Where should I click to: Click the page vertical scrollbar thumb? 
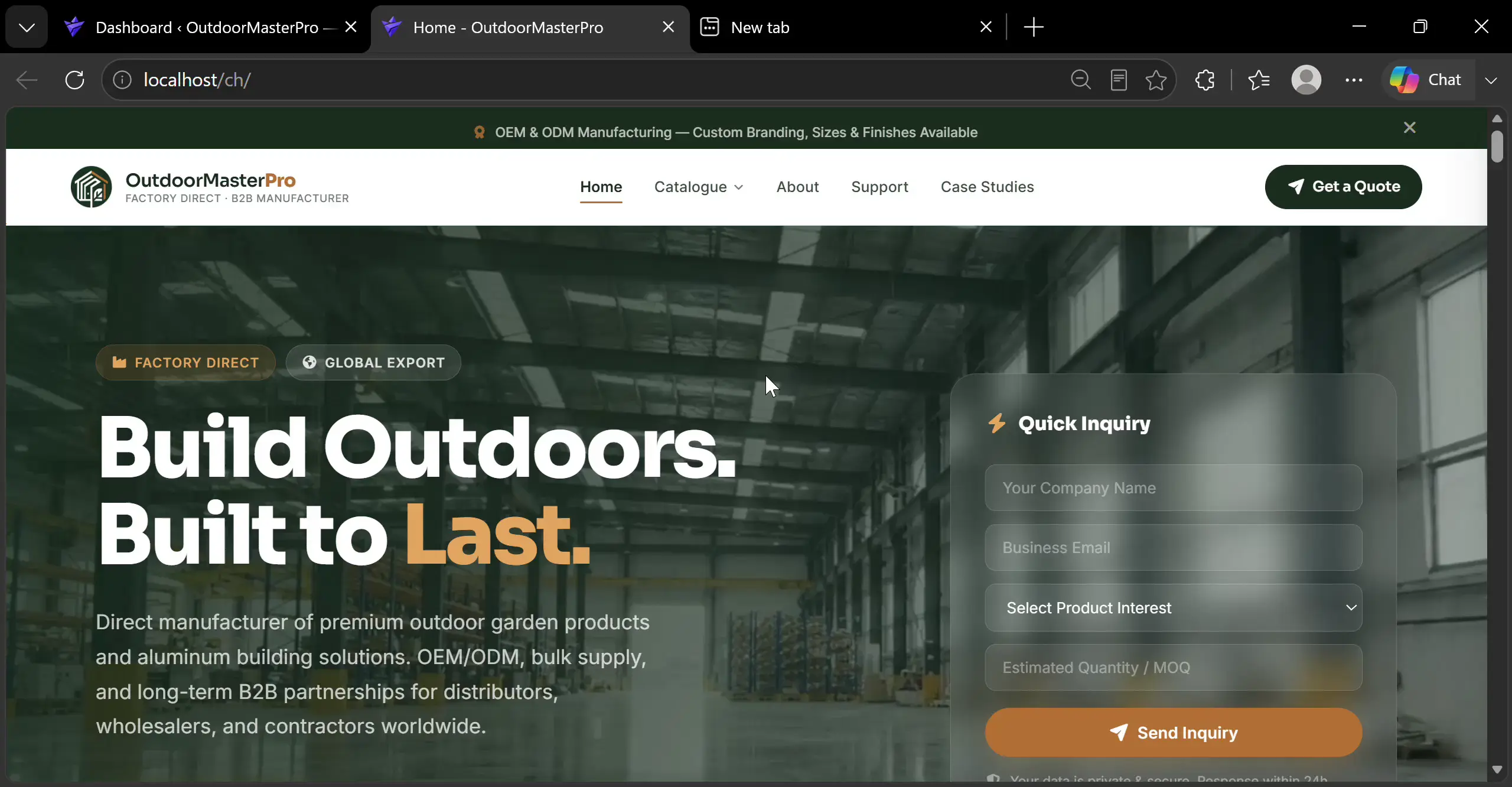[x=1497, y=146]
